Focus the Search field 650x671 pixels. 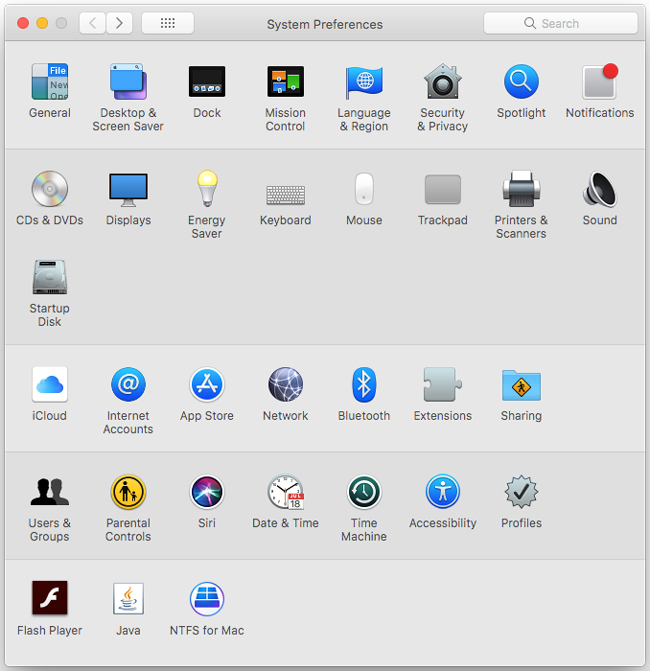click(x=561, y=23)
